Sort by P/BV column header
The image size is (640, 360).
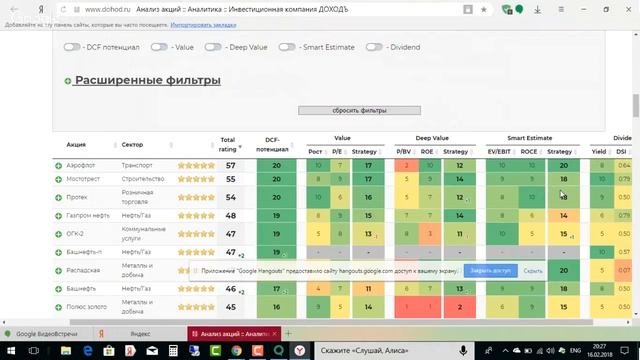point(403,151)
